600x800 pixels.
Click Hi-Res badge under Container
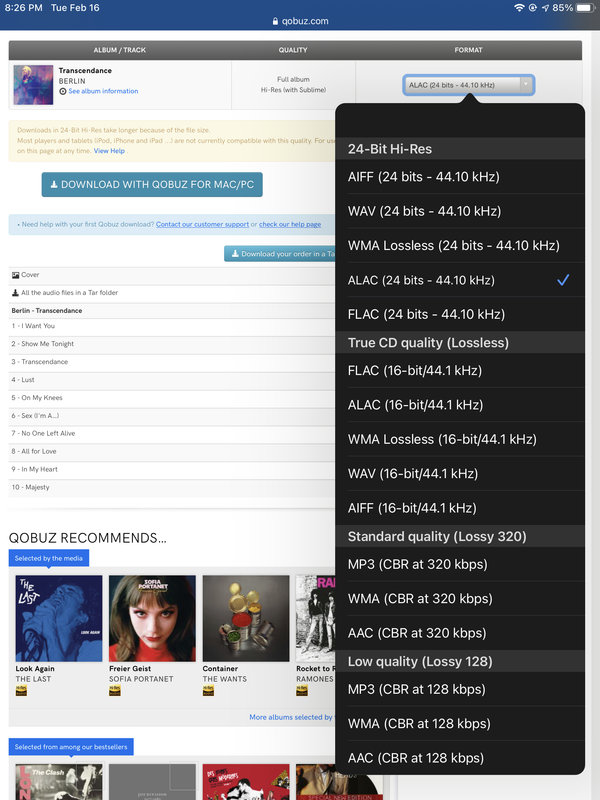(209, 691)
